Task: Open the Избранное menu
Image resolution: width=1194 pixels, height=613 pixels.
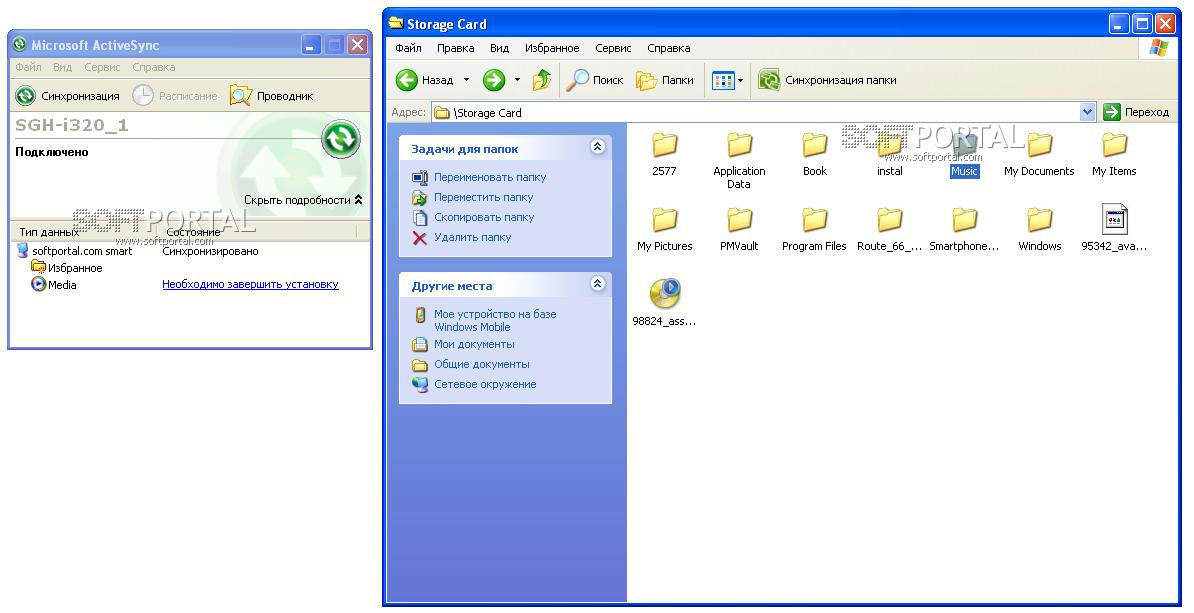Action: [x=552, y=48]
